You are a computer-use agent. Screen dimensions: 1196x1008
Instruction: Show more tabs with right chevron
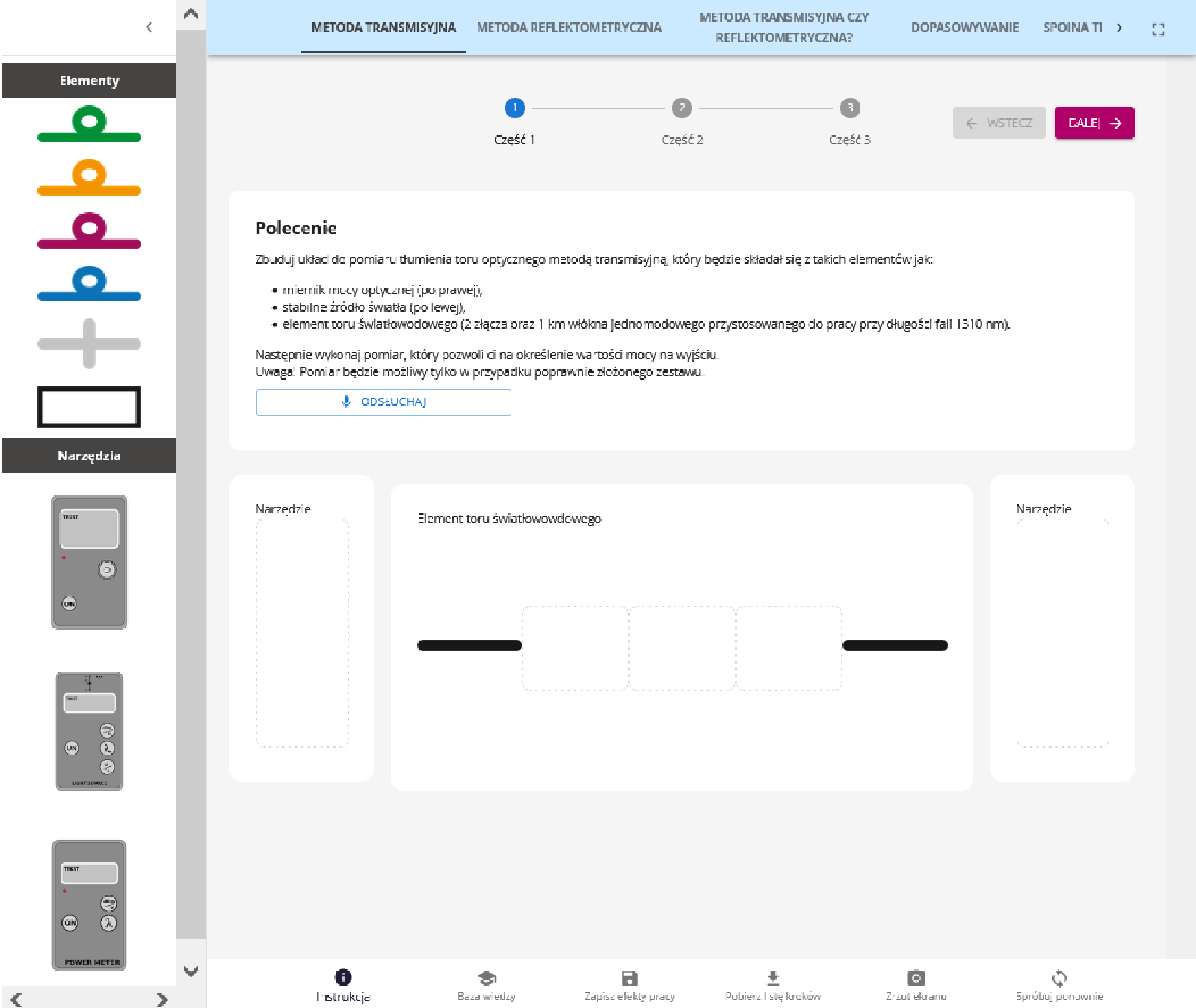(1119, 28)
